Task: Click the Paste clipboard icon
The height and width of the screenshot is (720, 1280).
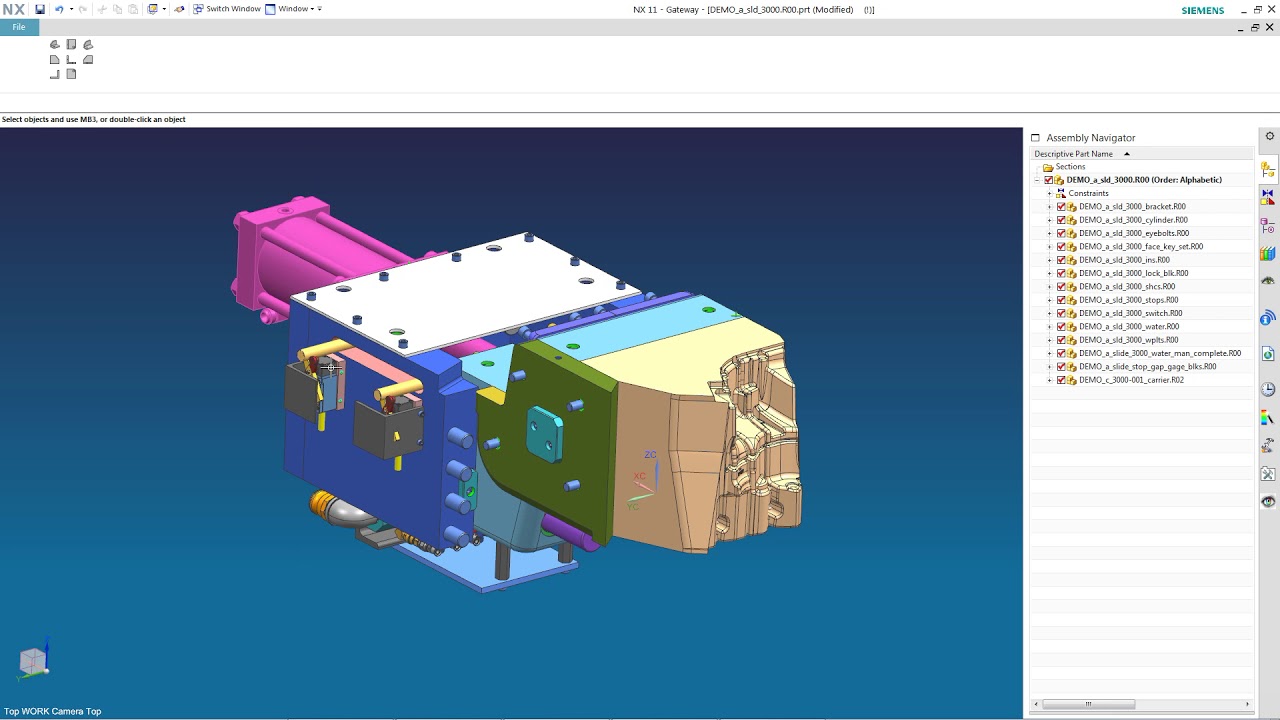Action: [132, 9]
